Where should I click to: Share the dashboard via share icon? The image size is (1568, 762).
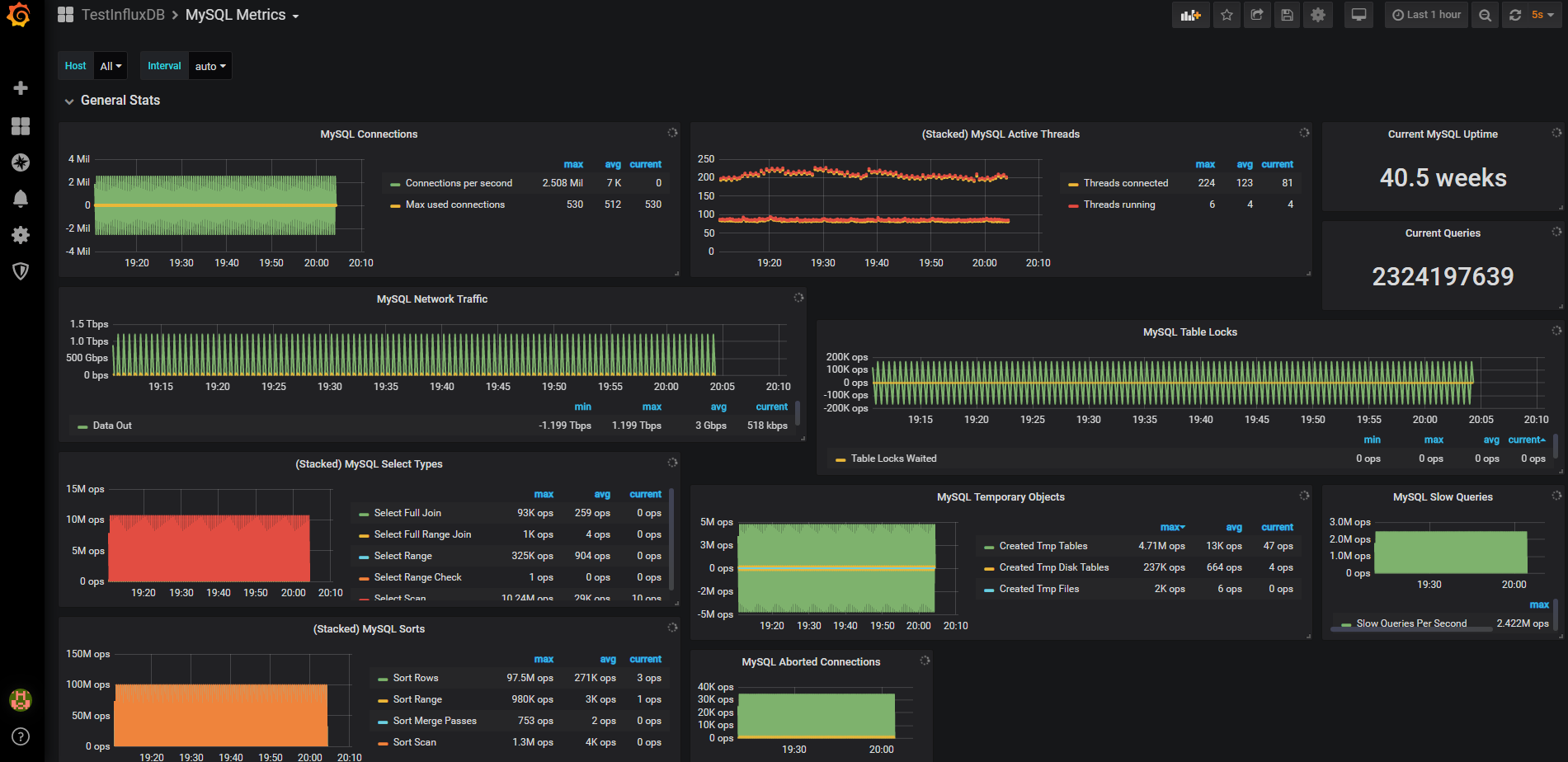click(1257, 15)
